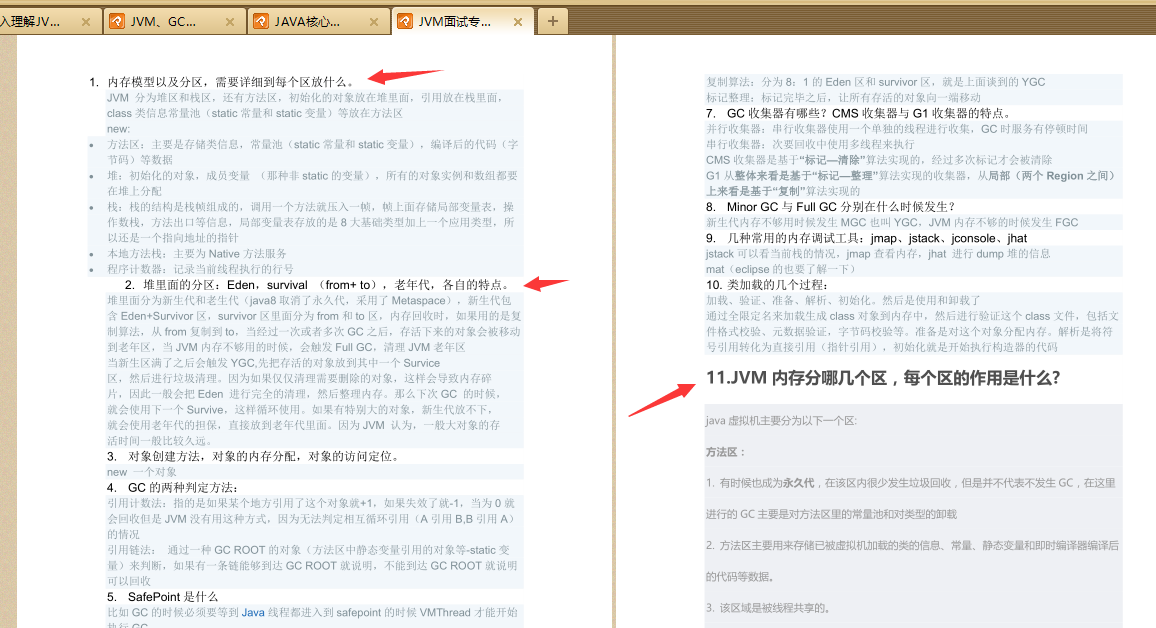1156x628 pixels.
Task: Click question 10 类加载的几个过程
Action: coord(767,285)
